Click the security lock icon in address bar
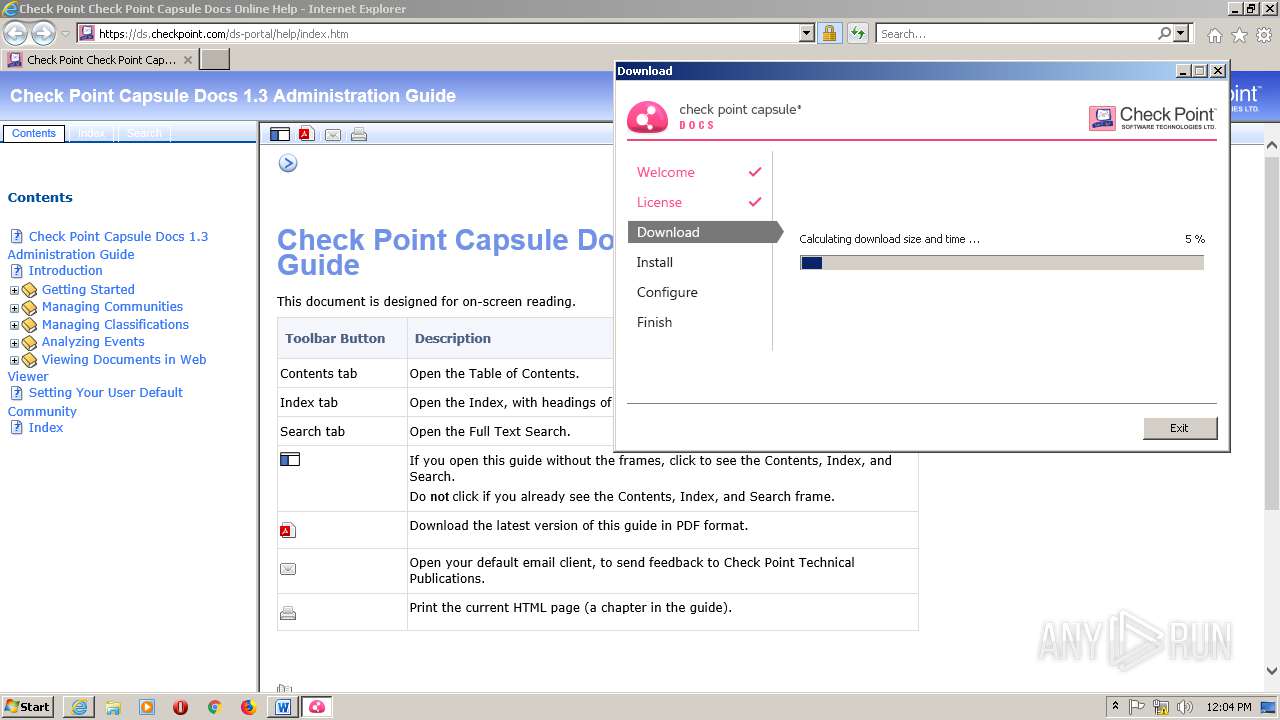This screenshot has width=1280, height=720. [829, 33]
